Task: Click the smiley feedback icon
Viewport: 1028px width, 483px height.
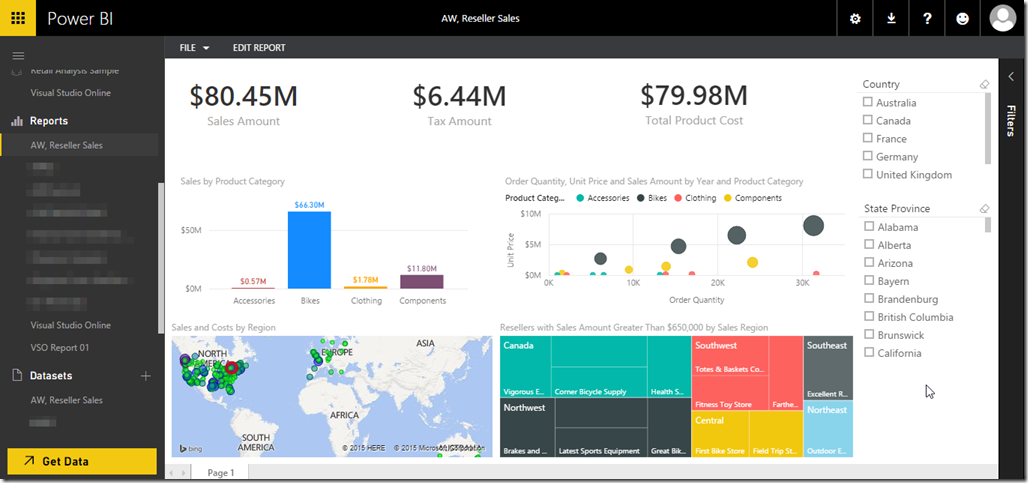Action: 962,18
